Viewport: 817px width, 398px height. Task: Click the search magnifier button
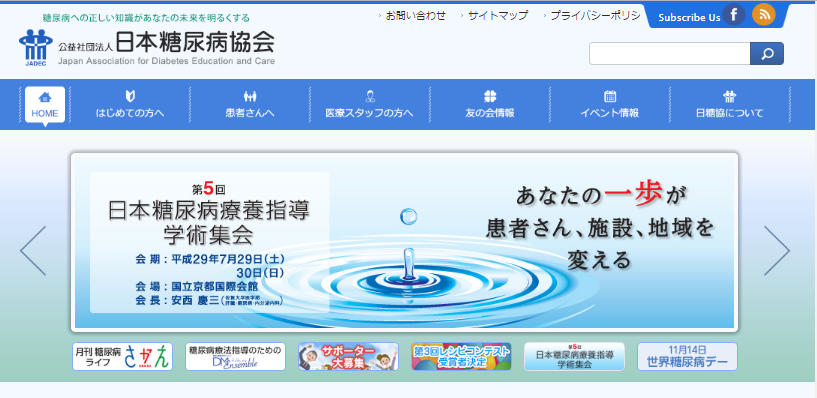(x=766, y=54)
